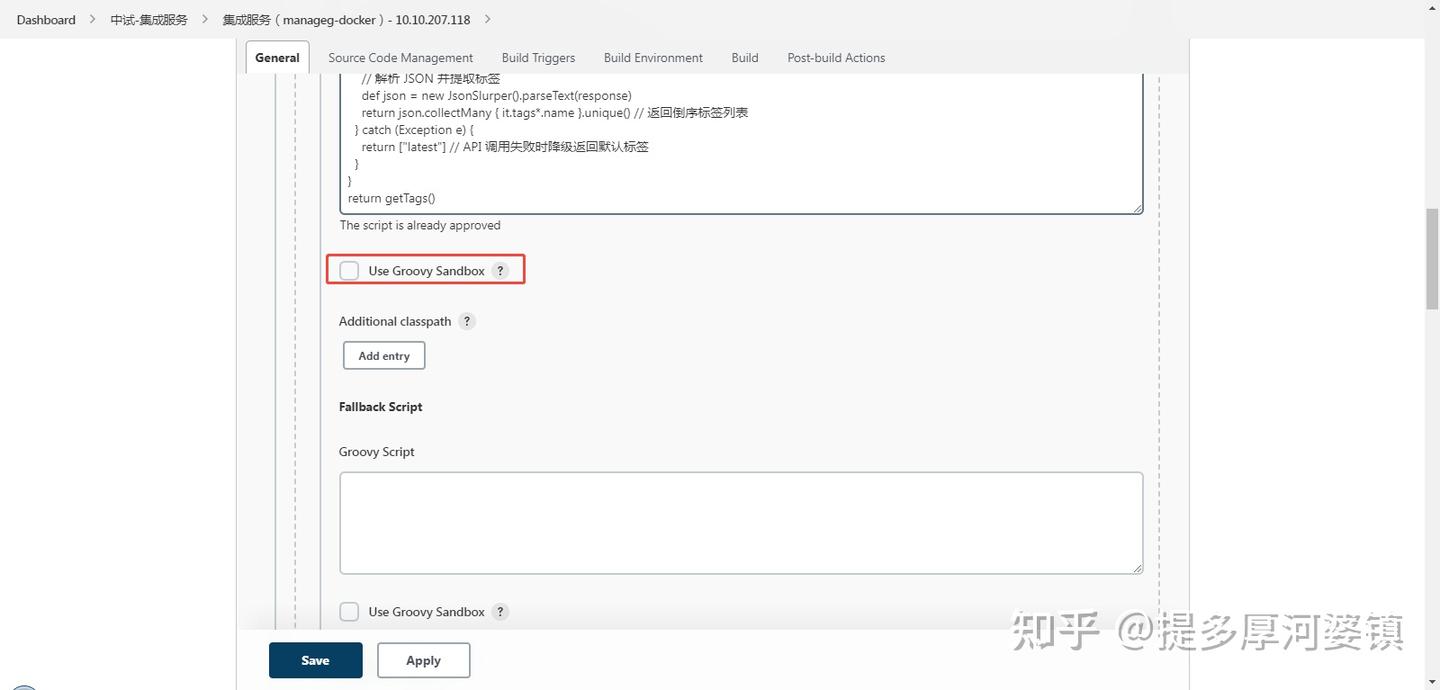Click into the getTags Groovy script editor
This screenshot has height=690, width=1440.
coord(741,143)
